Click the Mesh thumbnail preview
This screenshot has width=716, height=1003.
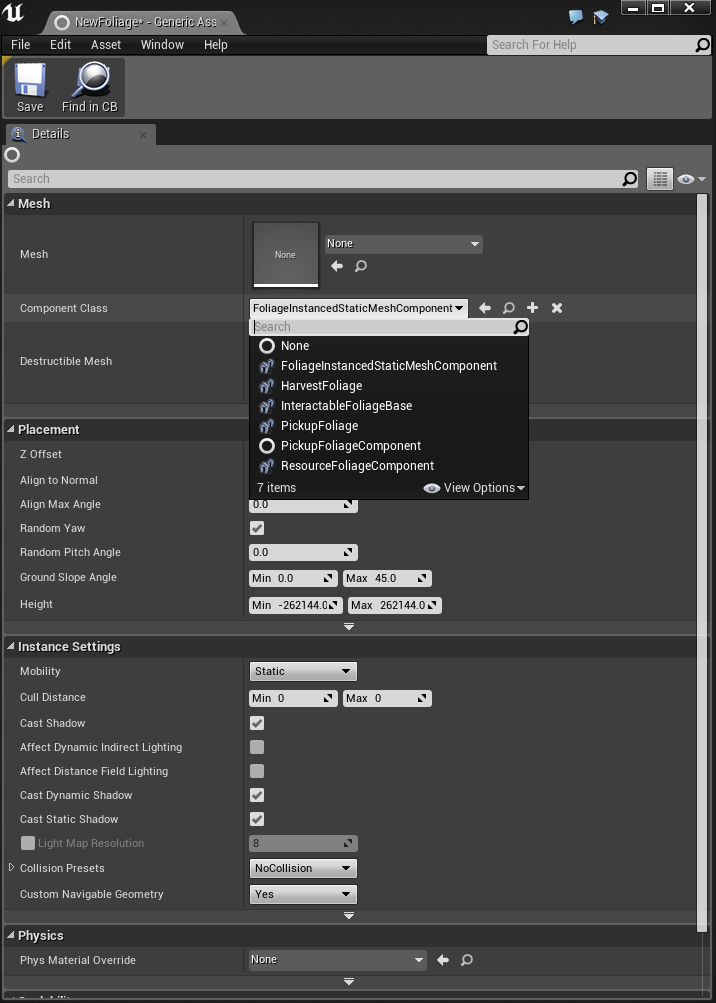pos(286,254)
